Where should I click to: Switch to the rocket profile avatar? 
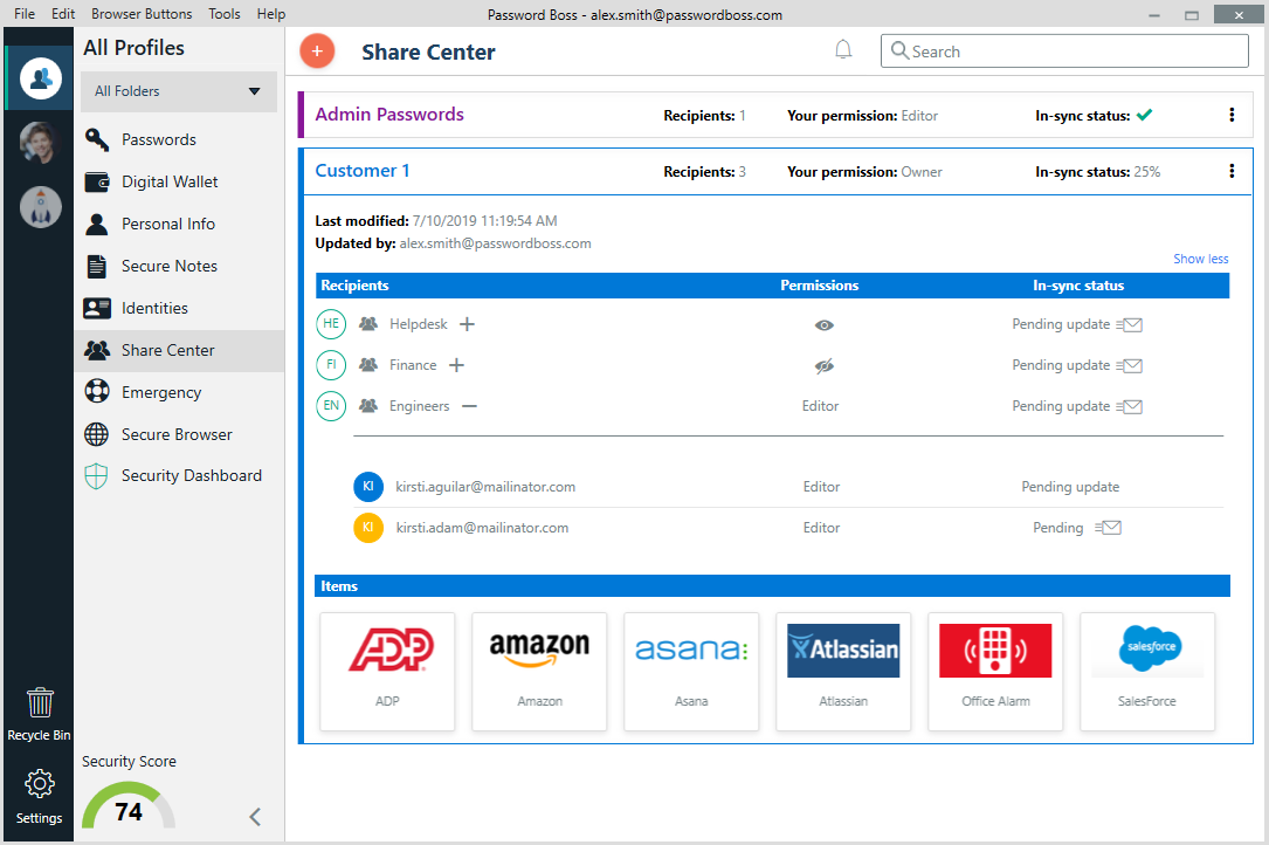(x=40, y=207)
